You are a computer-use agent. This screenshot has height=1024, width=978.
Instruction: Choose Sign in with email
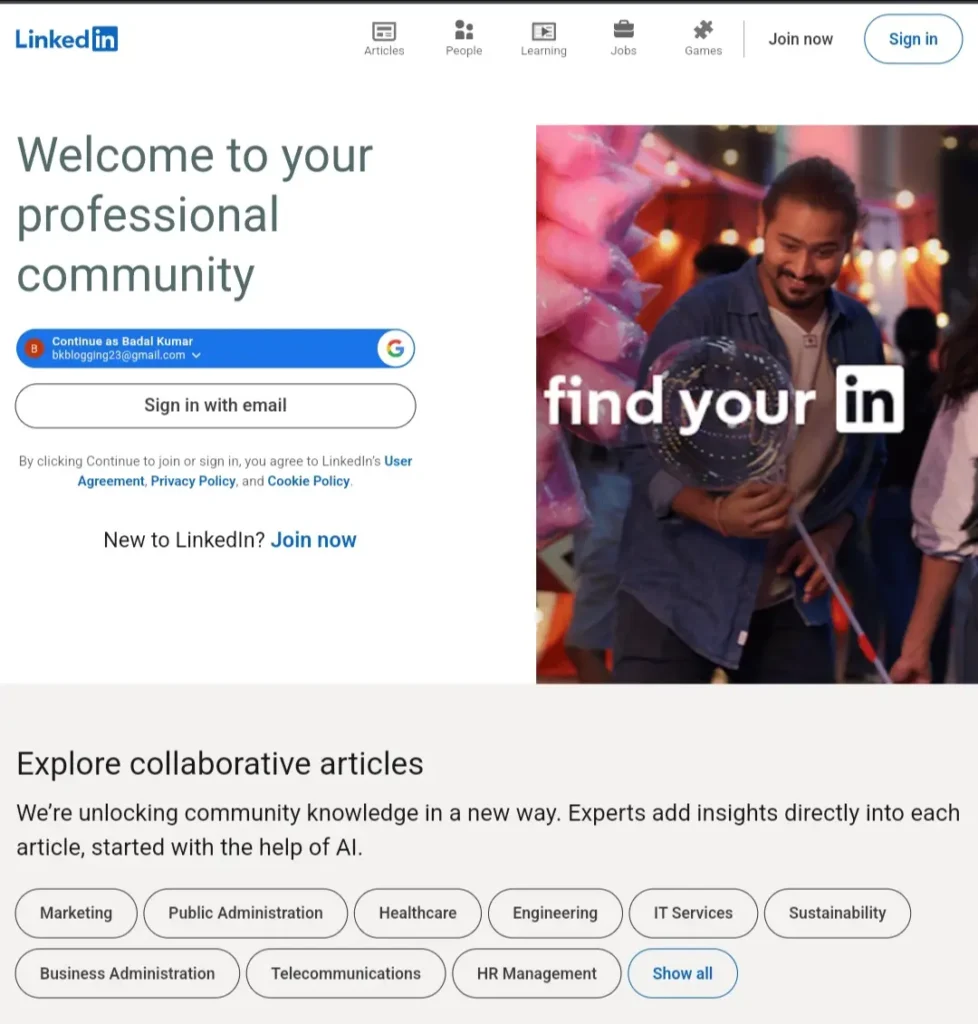click(x=215, y=406)
